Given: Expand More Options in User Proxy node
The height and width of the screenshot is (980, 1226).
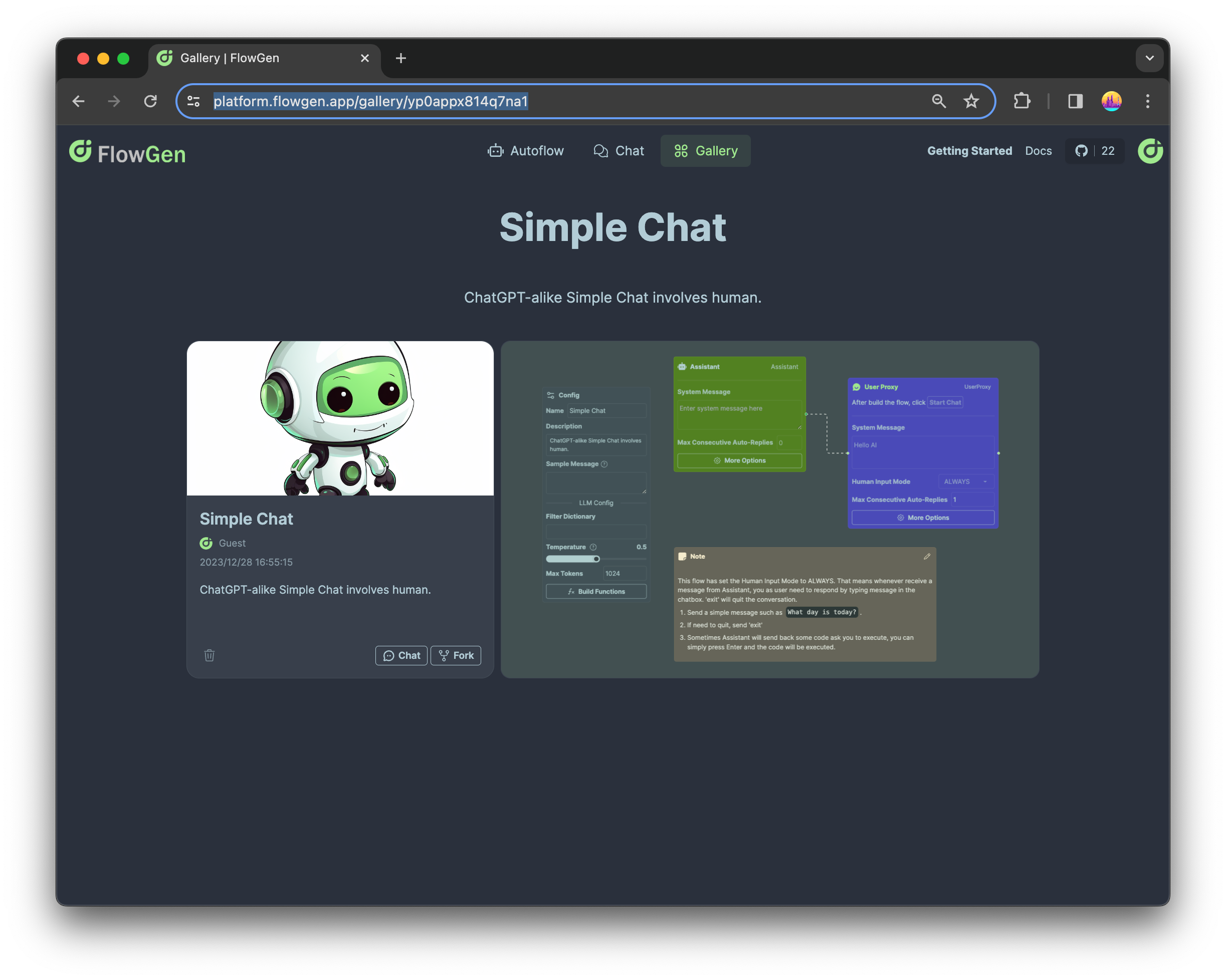Looking at the screenshot, I should pos(921,517).
